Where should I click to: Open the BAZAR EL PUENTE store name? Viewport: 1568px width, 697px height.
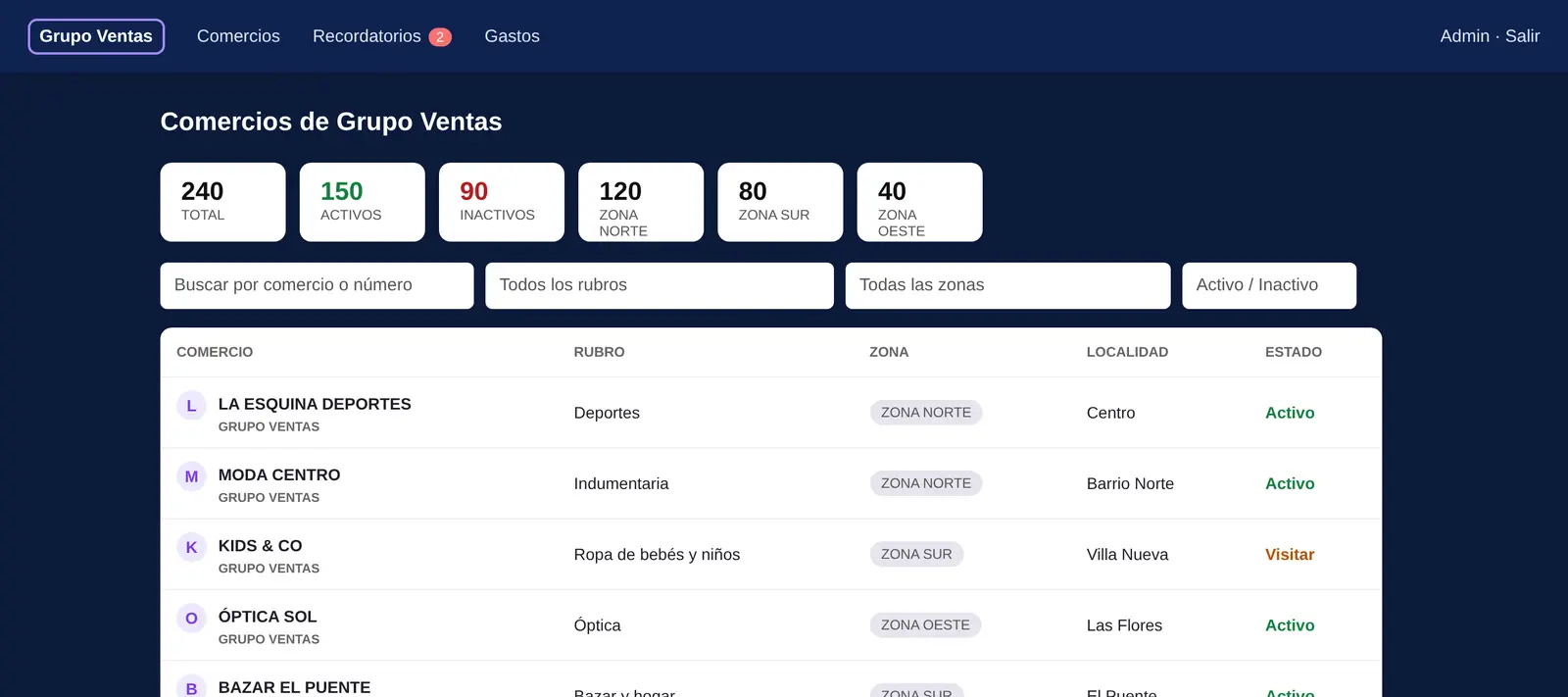pos(294,687)
